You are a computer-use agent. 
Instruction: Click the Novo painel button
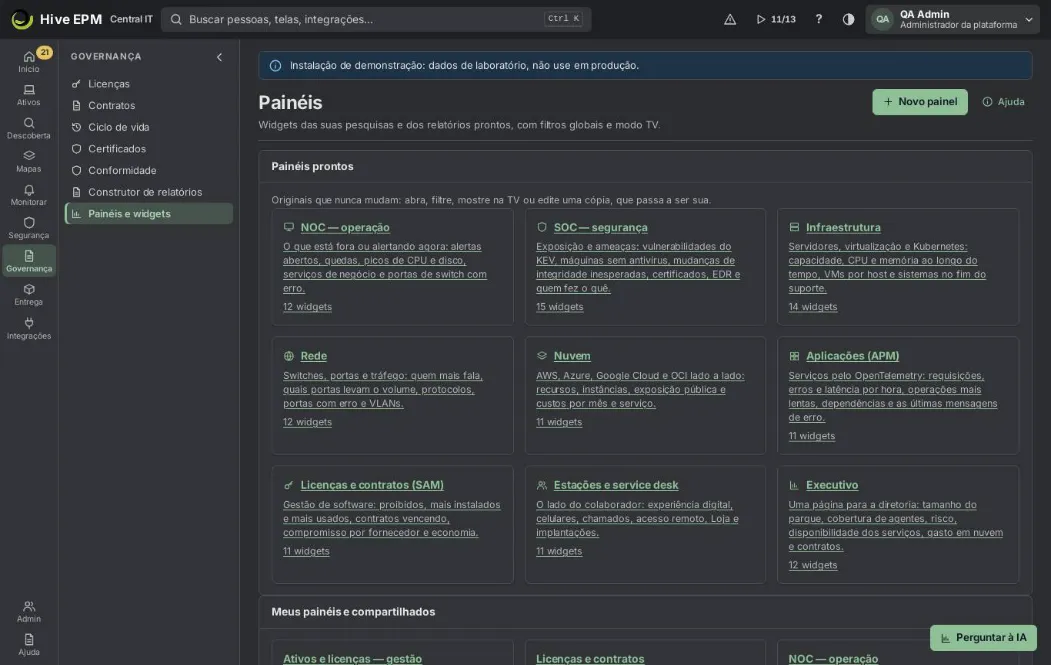click(x=920, y=102)
